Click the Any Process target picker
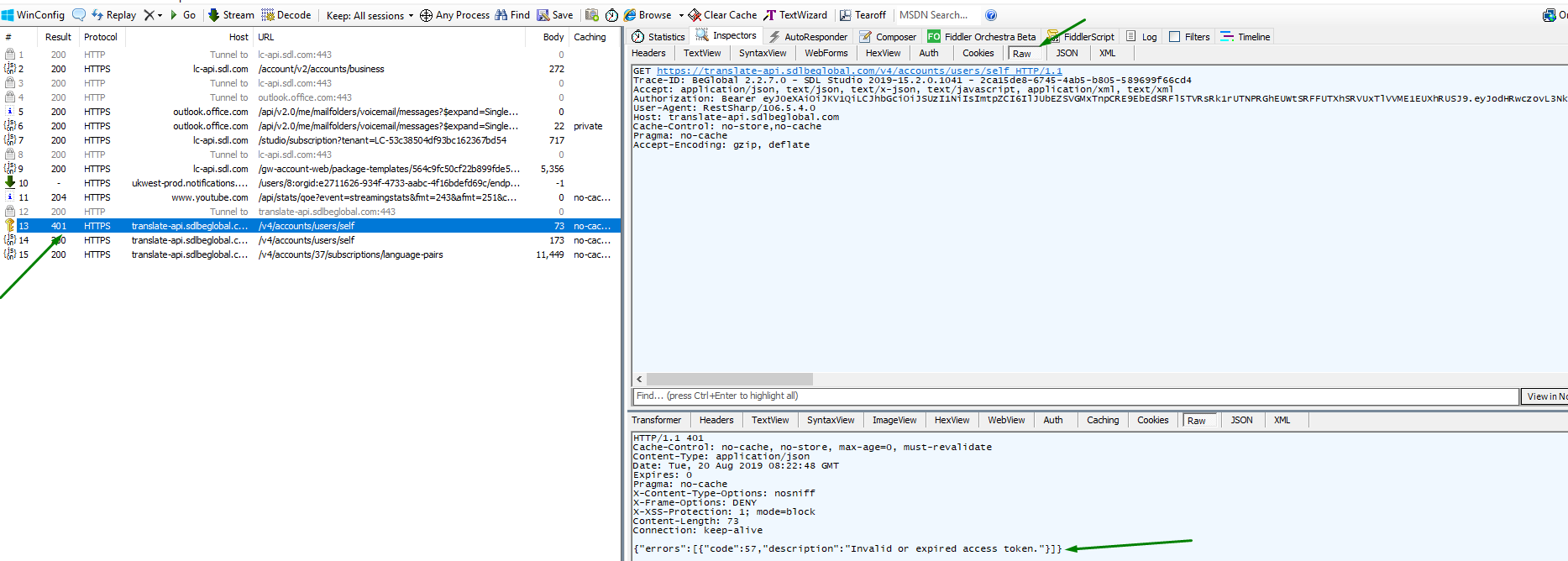The width and height of the screenshot is (1568, 561). 454,15
